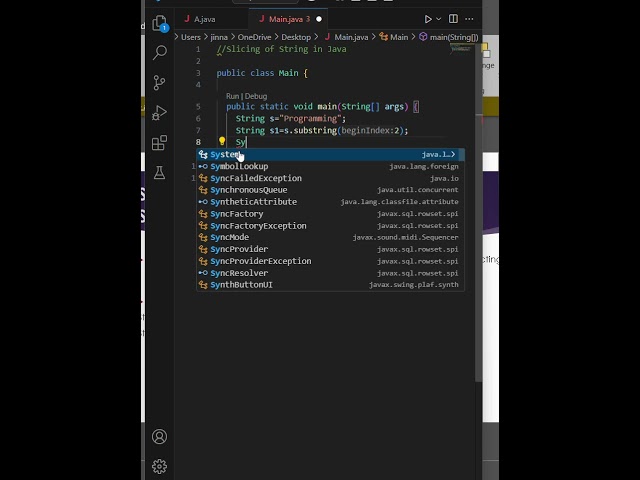Open the Extensions view
The width and height of the screenshot is (640, 480).
(x=159, y=143)
